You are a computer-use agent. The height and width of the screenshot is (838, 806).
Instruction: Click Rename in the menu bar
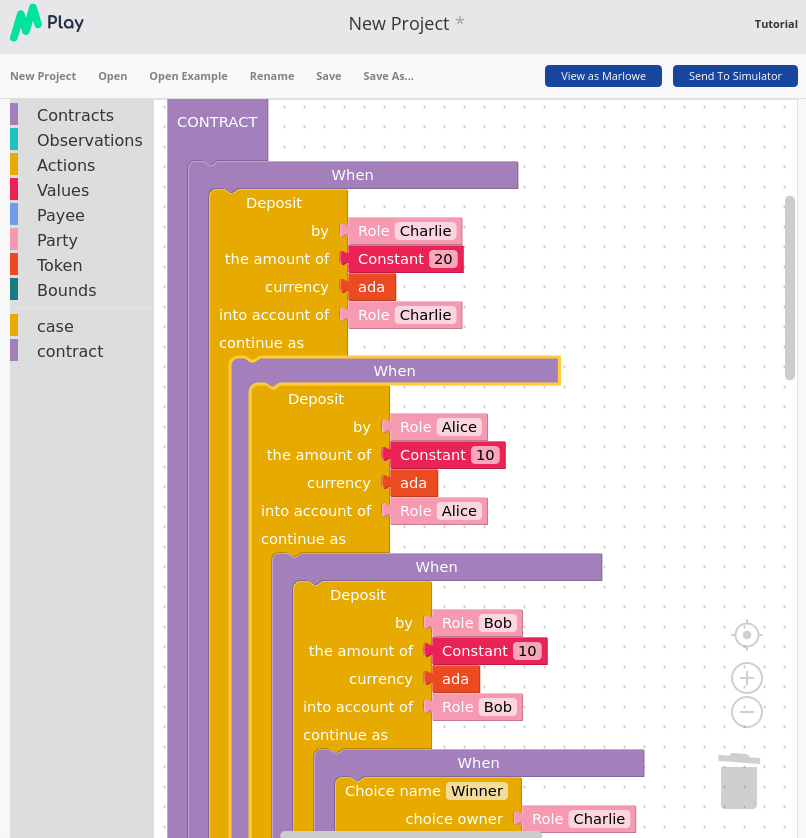coord(272,76)
